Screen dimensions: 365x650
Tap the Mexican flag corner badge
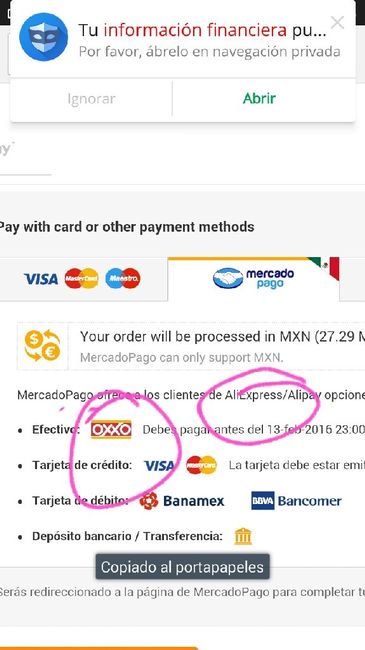tap(326, 267)
